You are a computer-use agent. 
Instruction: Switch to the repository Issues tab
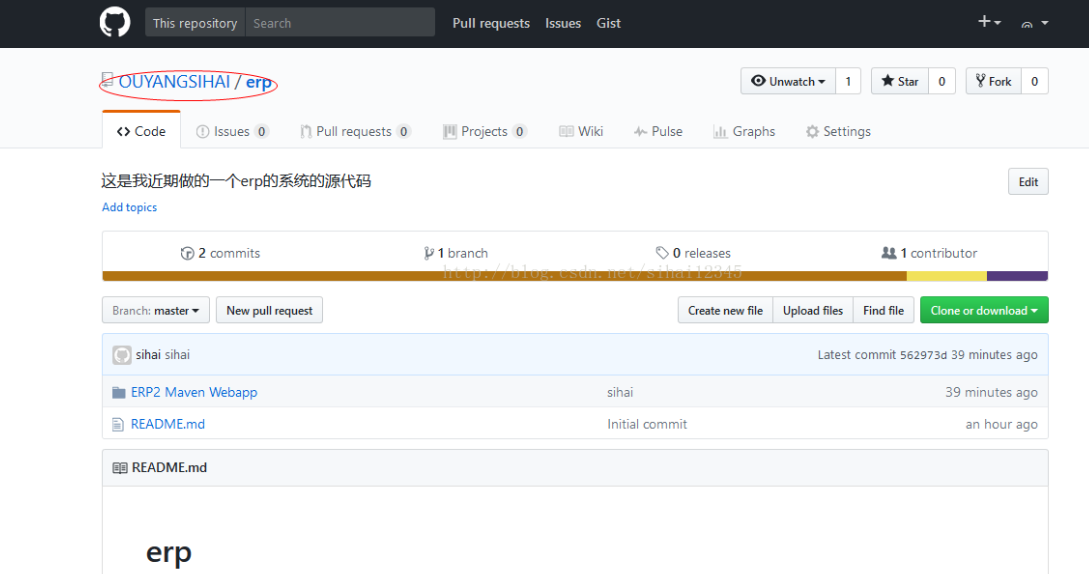pos(232,131)
